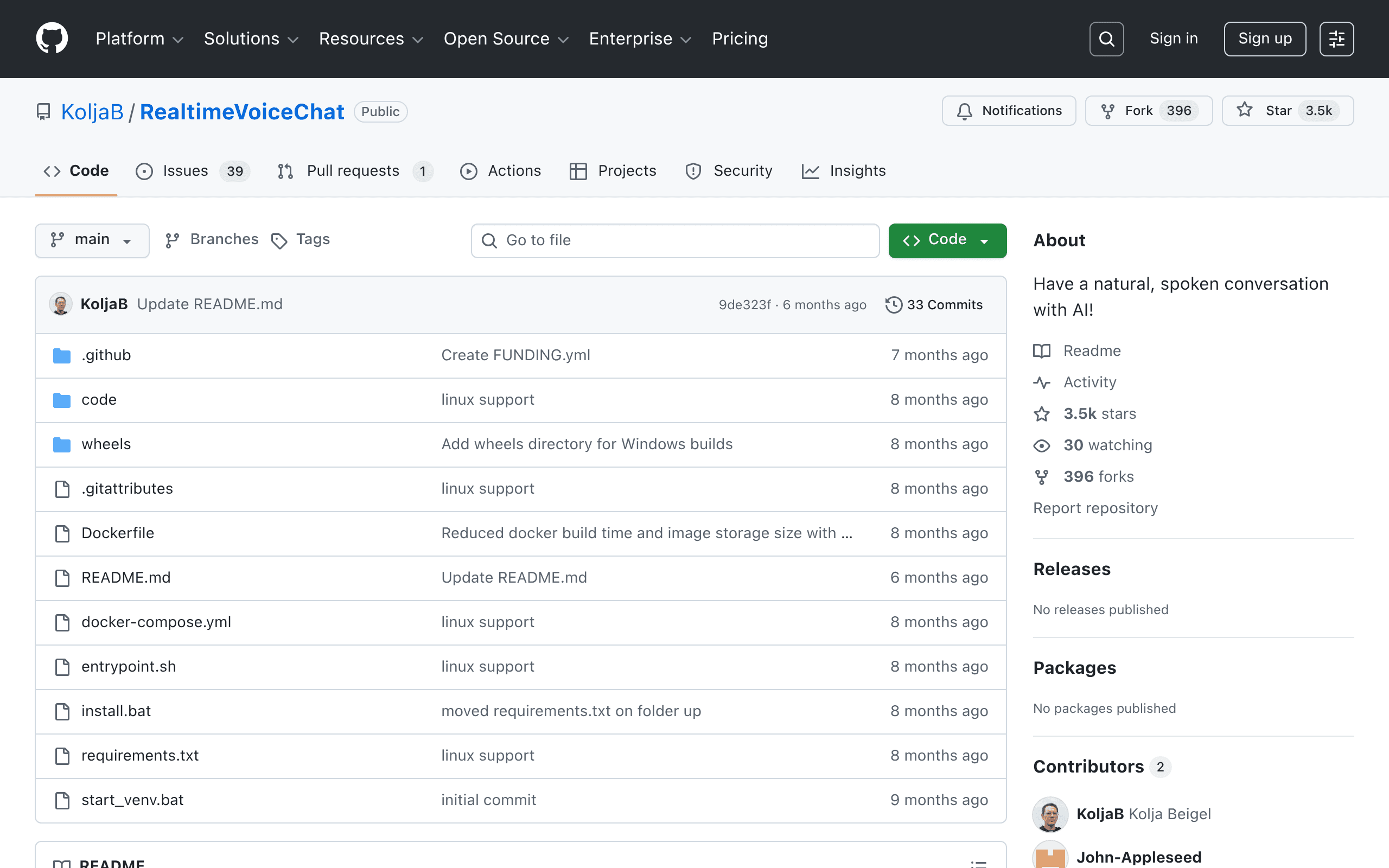Fork the repository with fork icon
The image size is (1389, 868).
1149,111
